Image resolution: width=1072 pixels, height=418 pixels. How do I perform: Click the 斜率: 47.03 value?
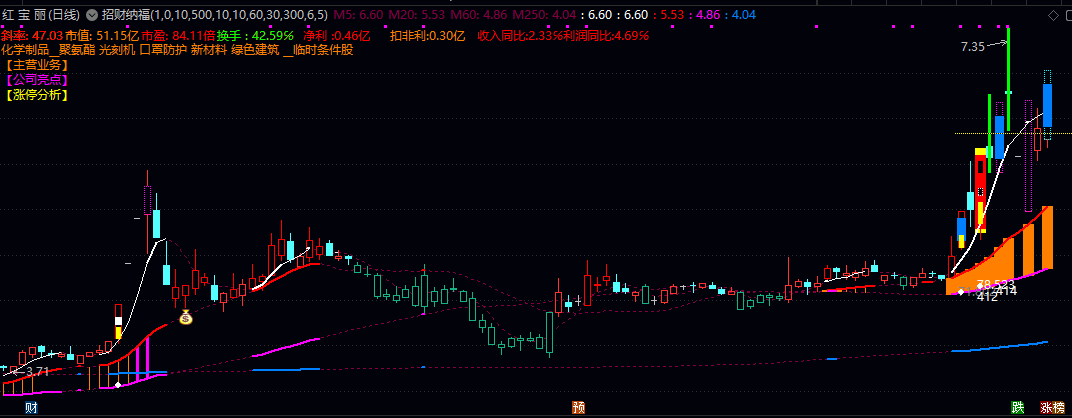point(32,35)
